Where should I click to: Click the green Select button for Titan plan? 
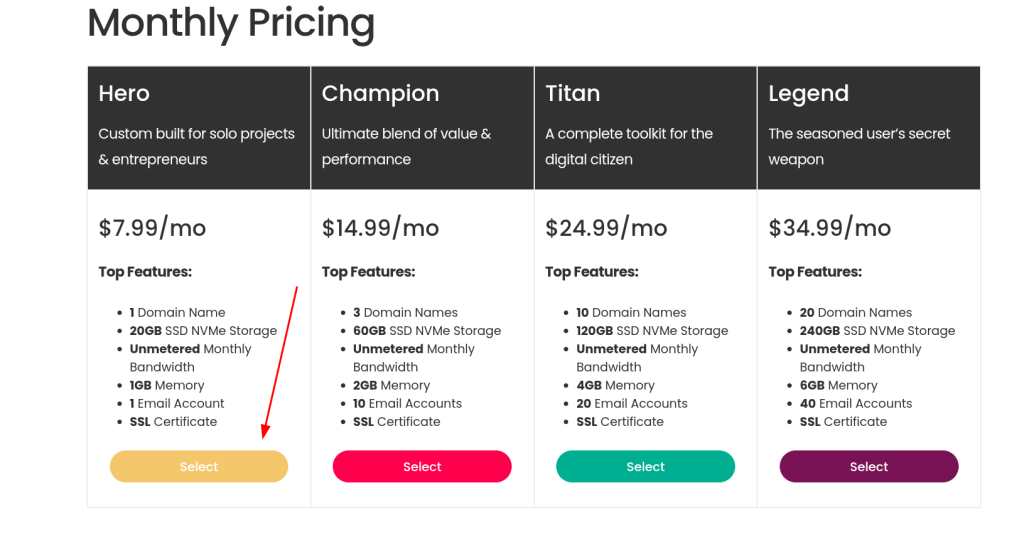[645, 466]
